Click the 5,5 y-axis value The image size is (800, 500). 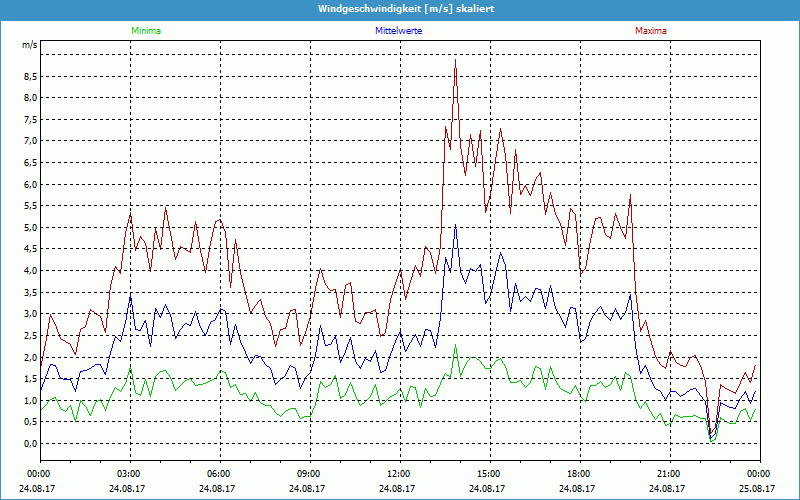[31, 206]
